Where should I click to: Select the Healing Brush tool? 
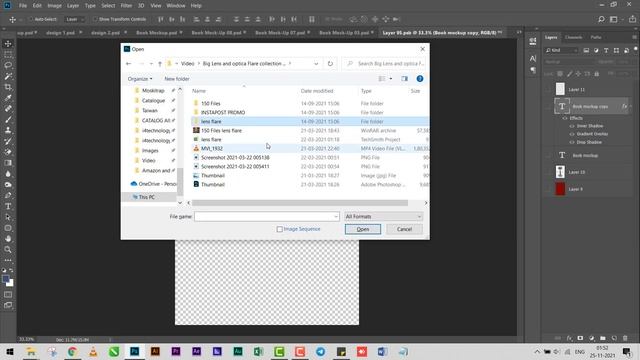tap(8, 109)
